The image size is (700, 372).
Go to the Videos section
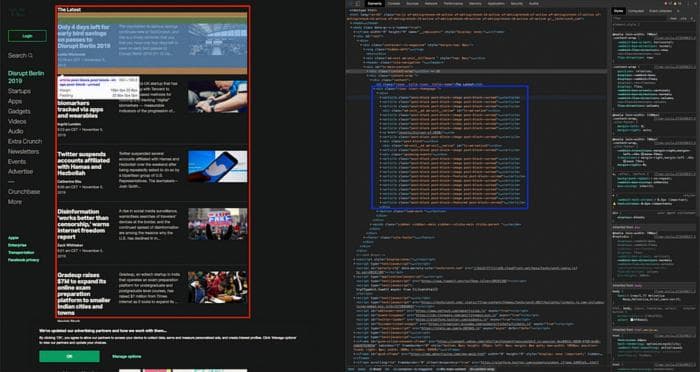(17, 121)
